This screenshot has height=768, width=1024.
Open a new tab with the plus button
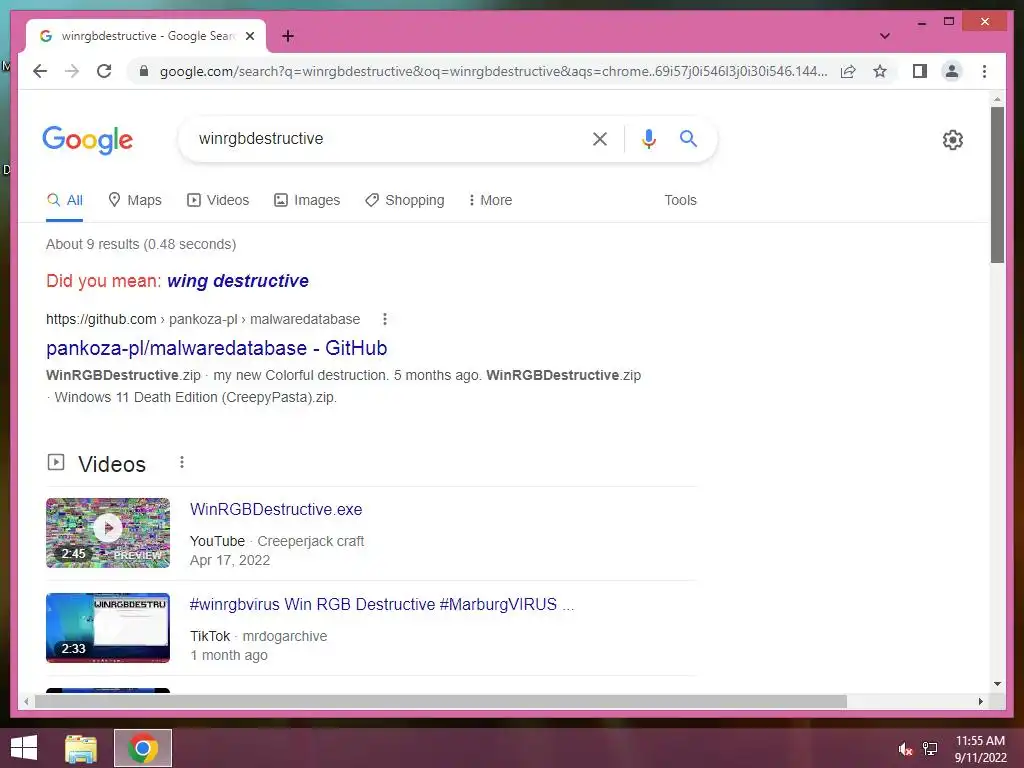pyautogui.click(x=288, y=36)
